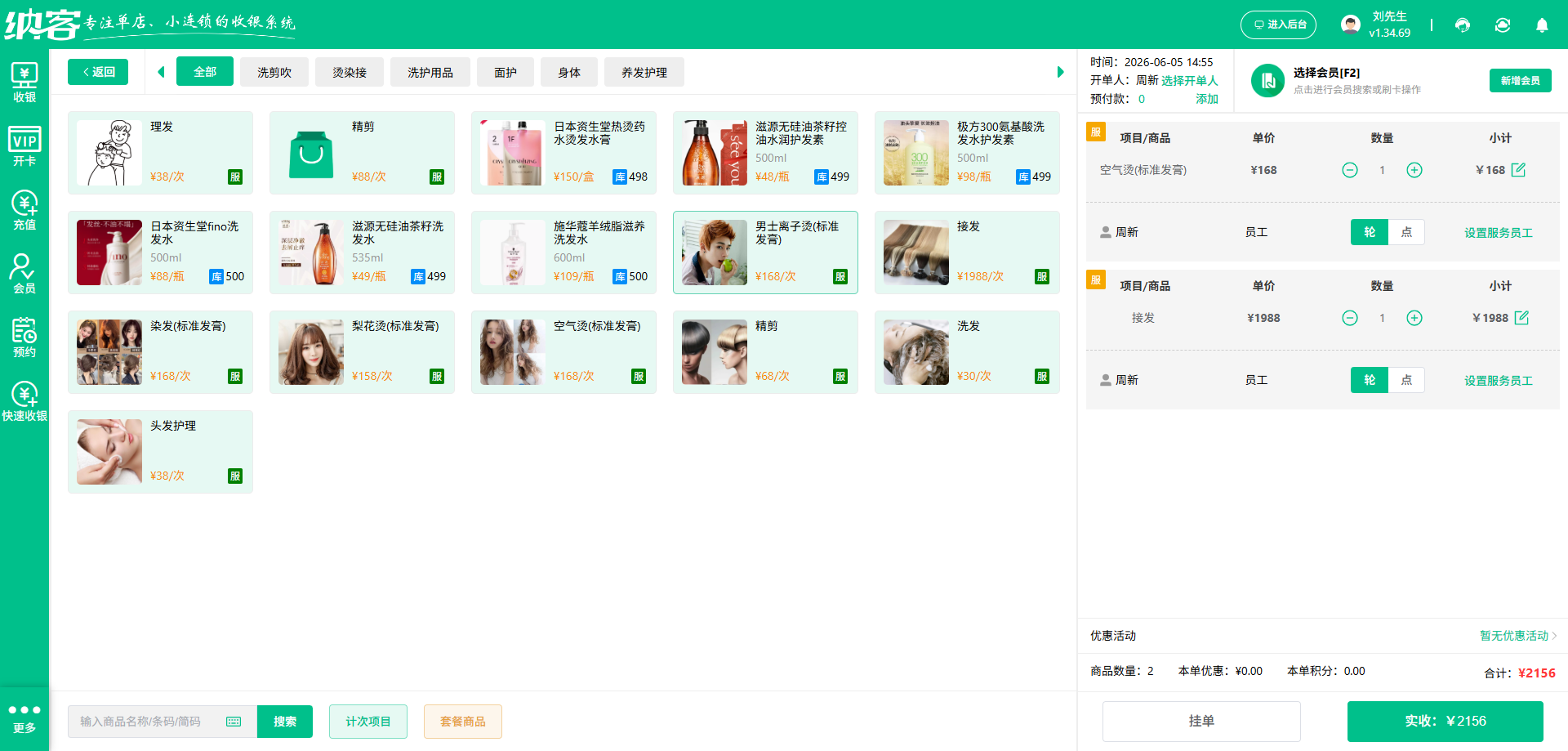Image resolution: width=1568 pixels, height=751 pixels.
Task: Add 施华蔻羊绒脂滋养洗发水 product
Action: (x=563, y=253)
